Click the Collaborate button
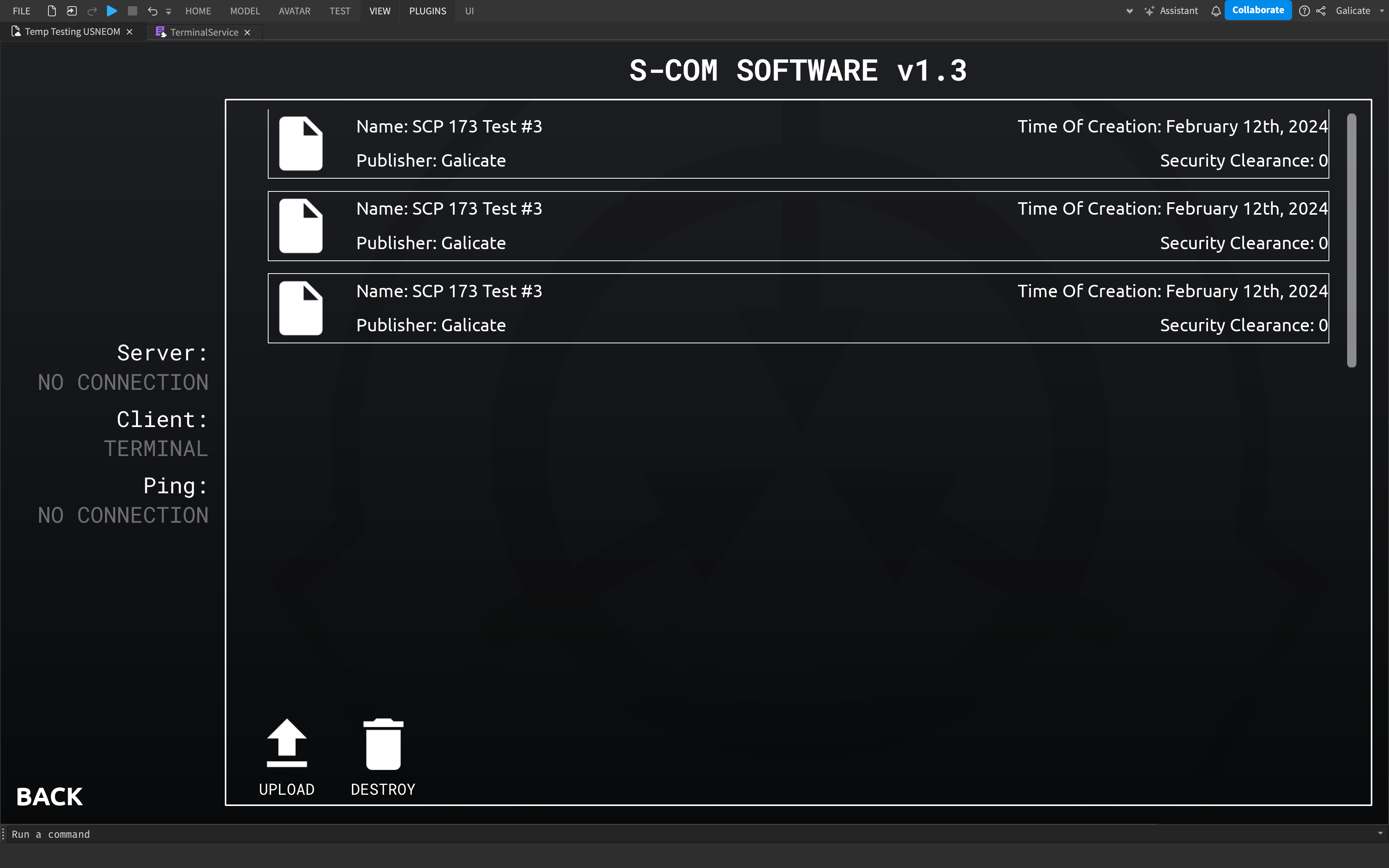This screenshot has height=868, width=1389. point(1258,10)
